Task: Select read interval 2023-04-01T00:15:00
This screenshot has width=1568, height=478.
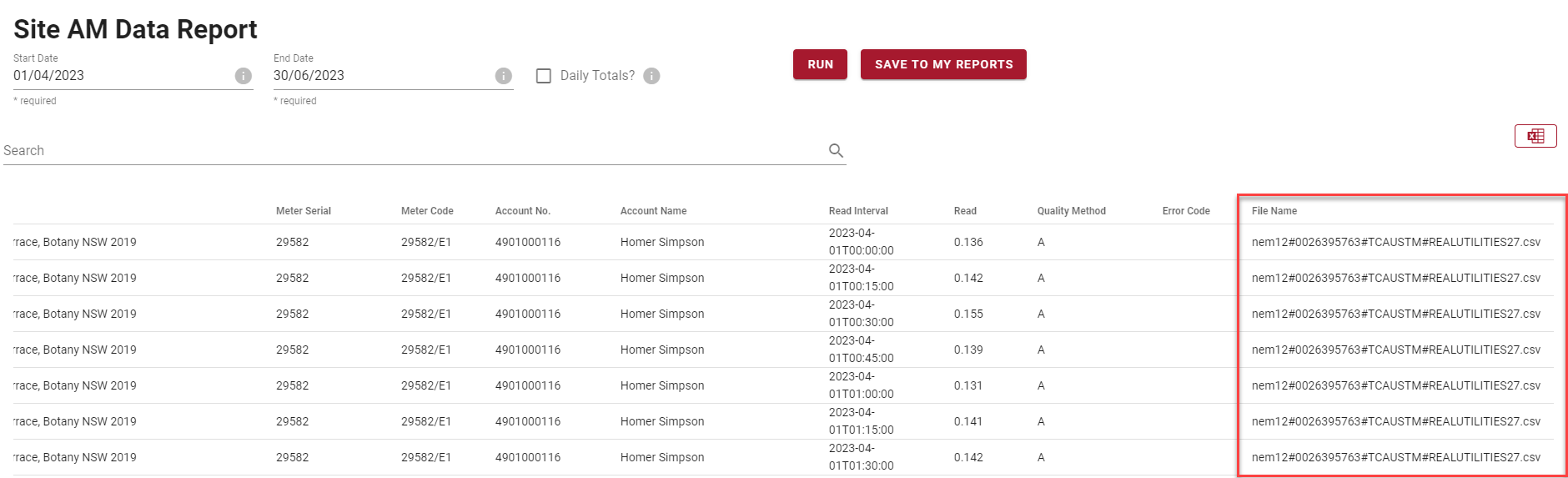Action: pos(862,278)
